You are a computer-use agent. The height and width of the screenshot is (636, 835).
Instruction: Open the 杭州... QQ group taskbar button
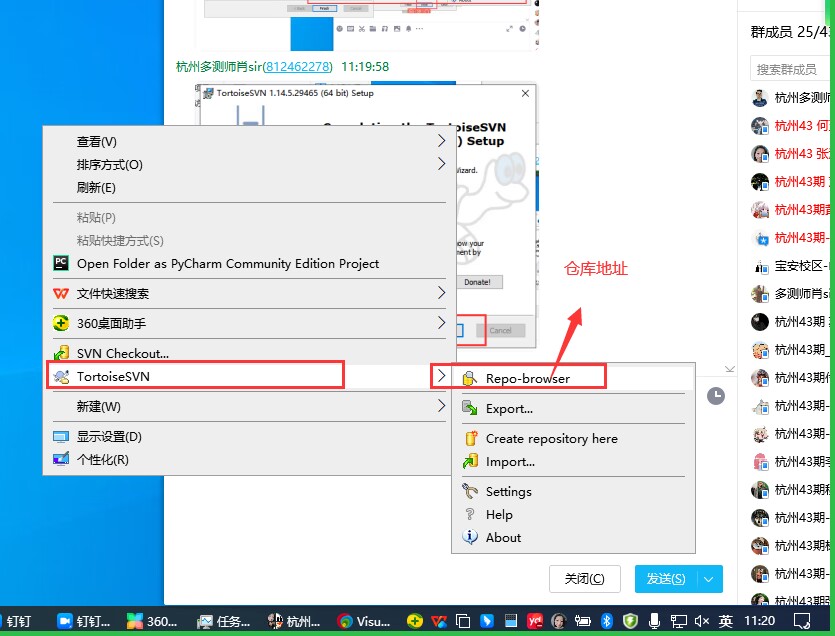coord(294,621)
